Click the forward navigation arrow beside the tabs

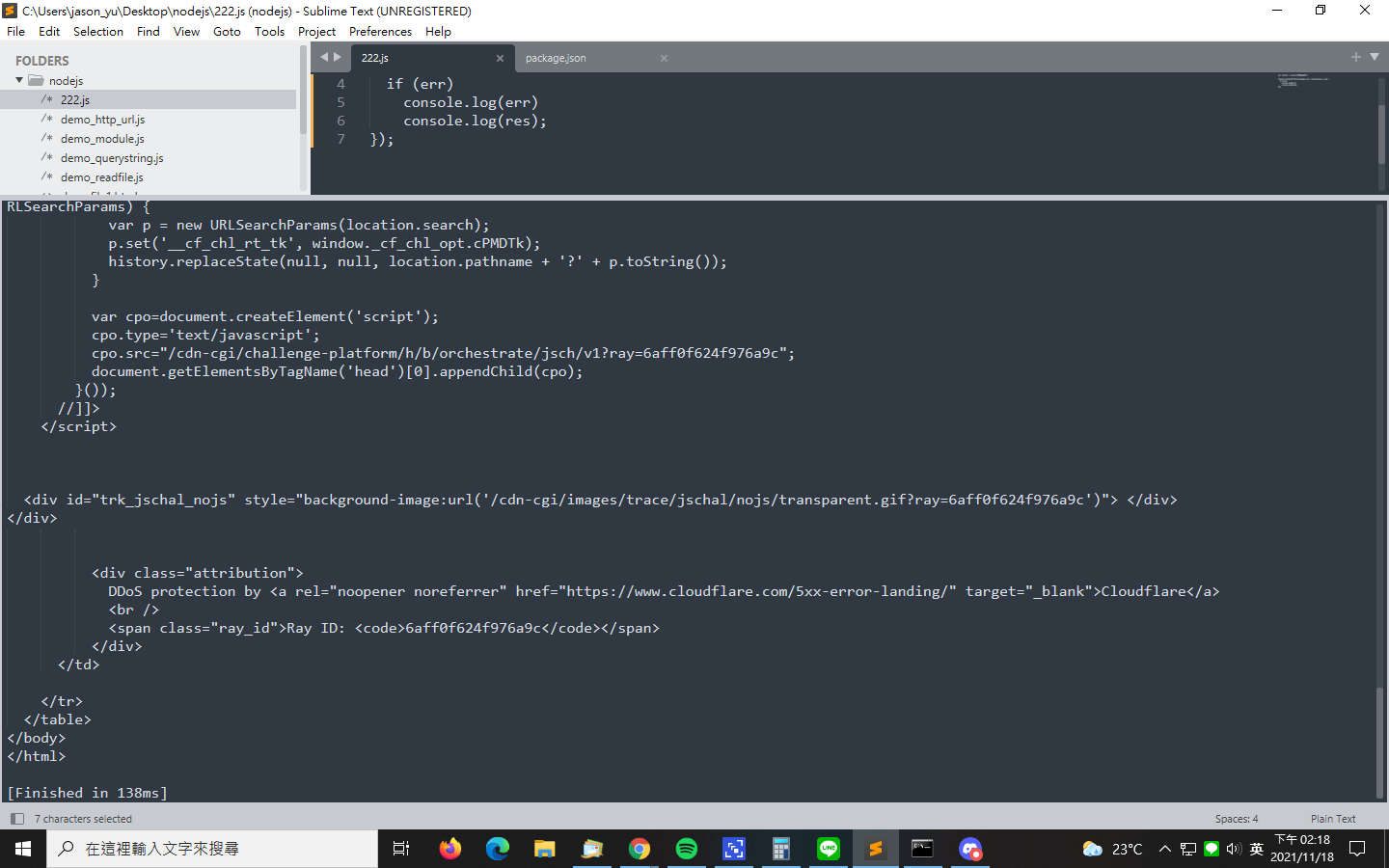coord(338,57)
